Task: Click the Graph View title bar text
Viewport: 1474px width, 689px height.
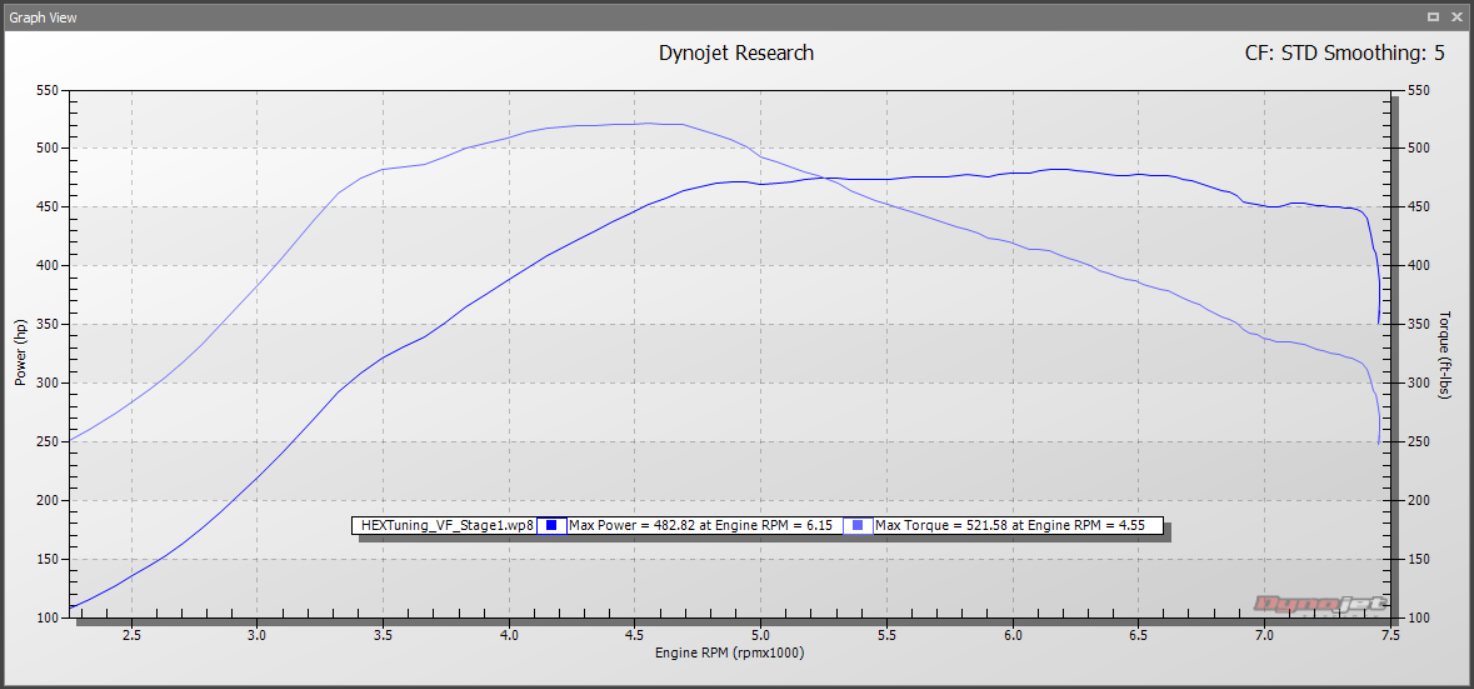Action: point(43,17)
